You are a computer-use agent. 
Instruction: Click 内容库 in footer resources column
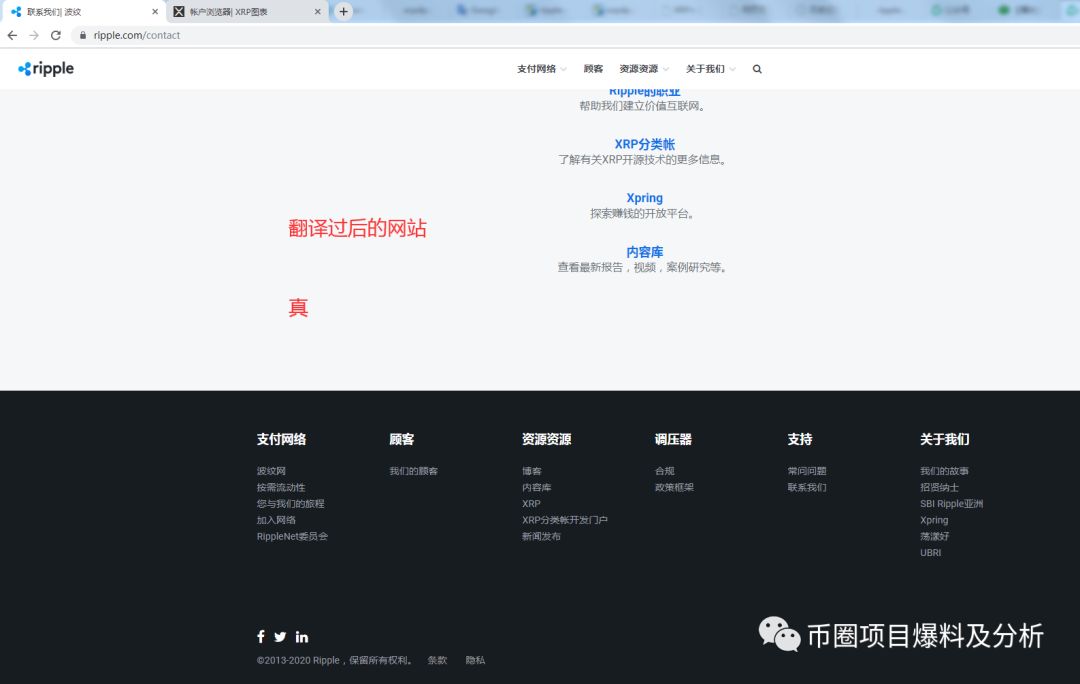click(537, 487)
